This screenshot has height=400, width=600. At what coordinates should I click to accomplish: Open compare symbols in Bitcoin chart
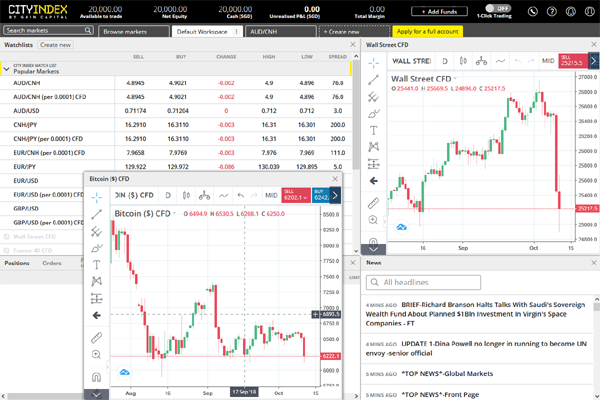(204, 196)
